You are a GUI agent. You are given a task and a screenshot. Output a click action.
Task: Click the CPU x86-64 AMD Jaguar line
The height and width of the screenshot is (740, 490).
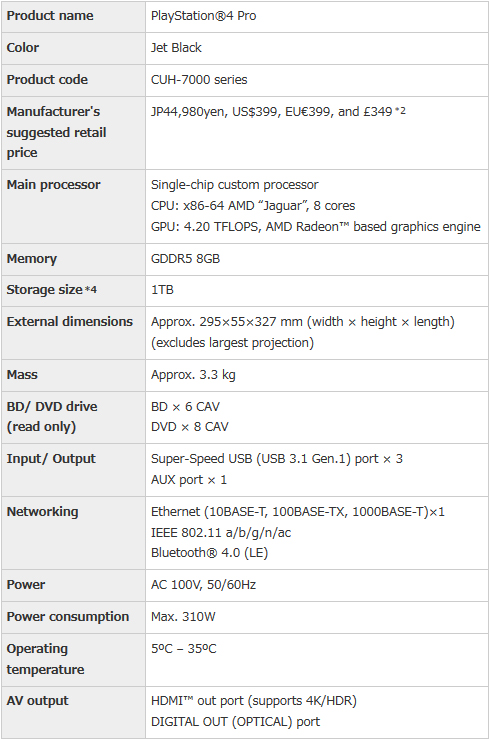253,206
